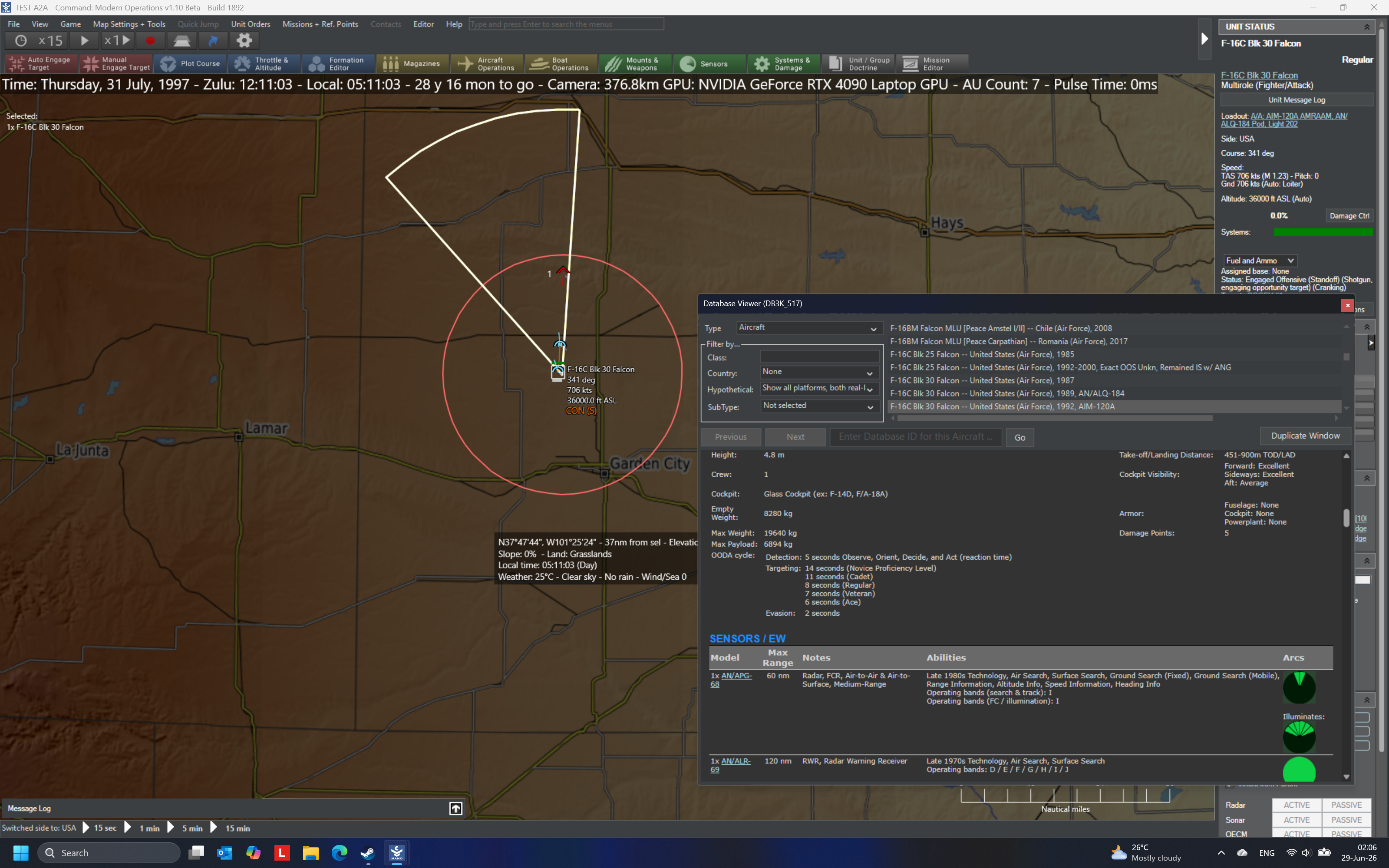The height and width of the screenshot is (868, 1389).
Task: Click the Next button in Database Viewer
Action: pyautogui.click(x=795, y=437)
